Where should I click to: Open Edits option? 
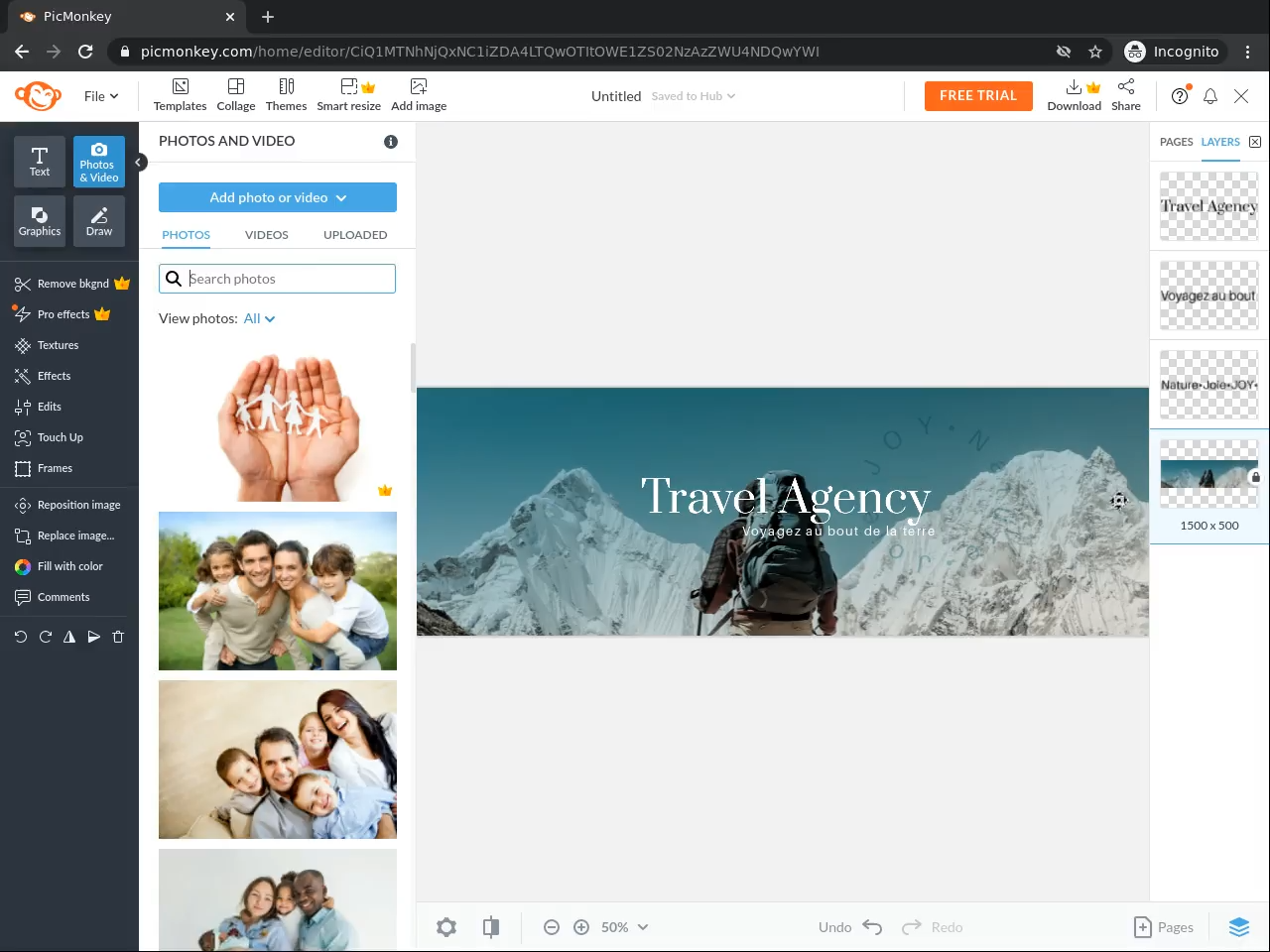pyautogui.click(x=38, y=407)
